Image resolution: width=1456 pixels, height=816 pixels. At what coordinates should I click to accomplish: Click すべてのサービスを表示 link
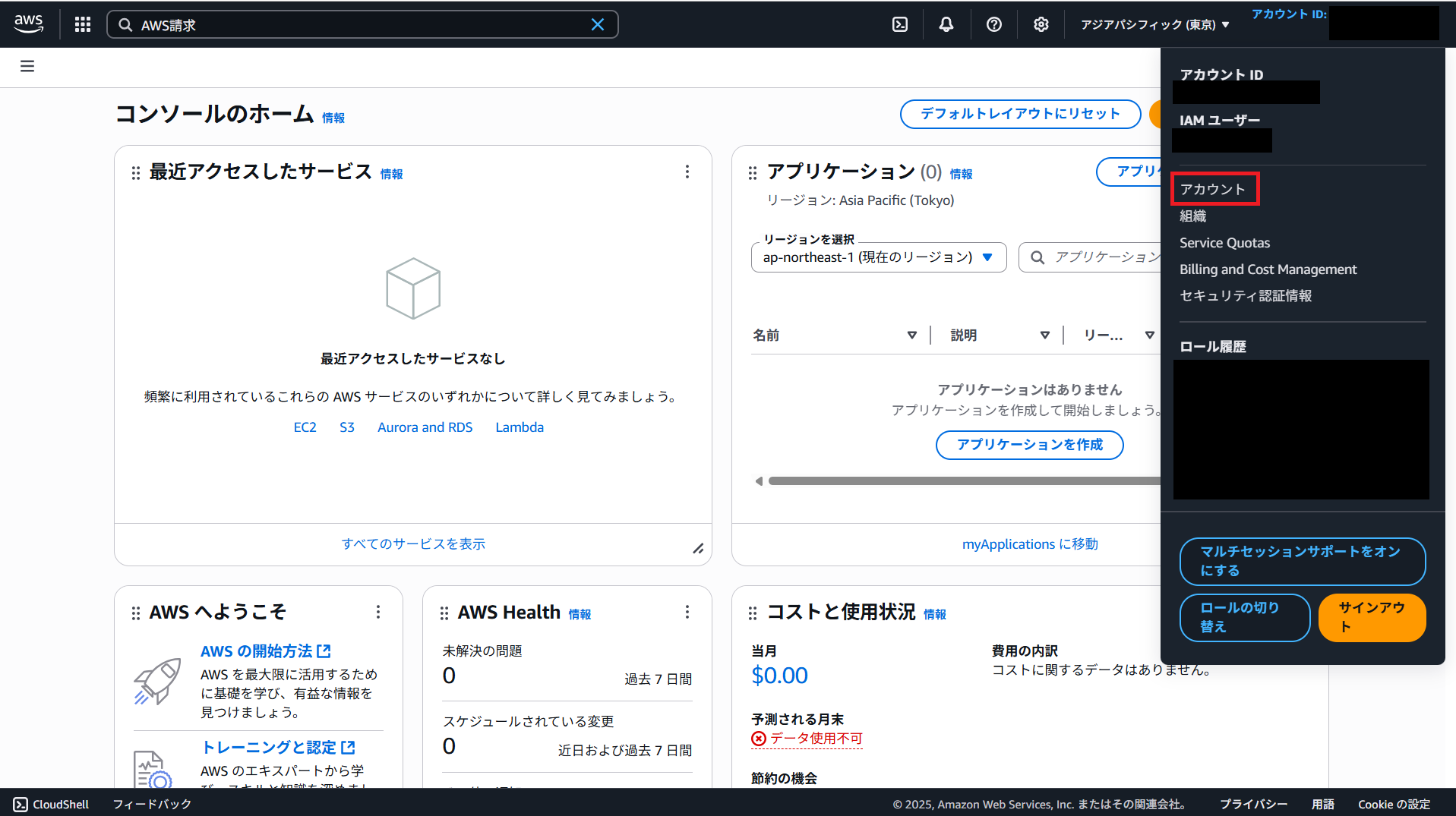[x=413, y=544]
